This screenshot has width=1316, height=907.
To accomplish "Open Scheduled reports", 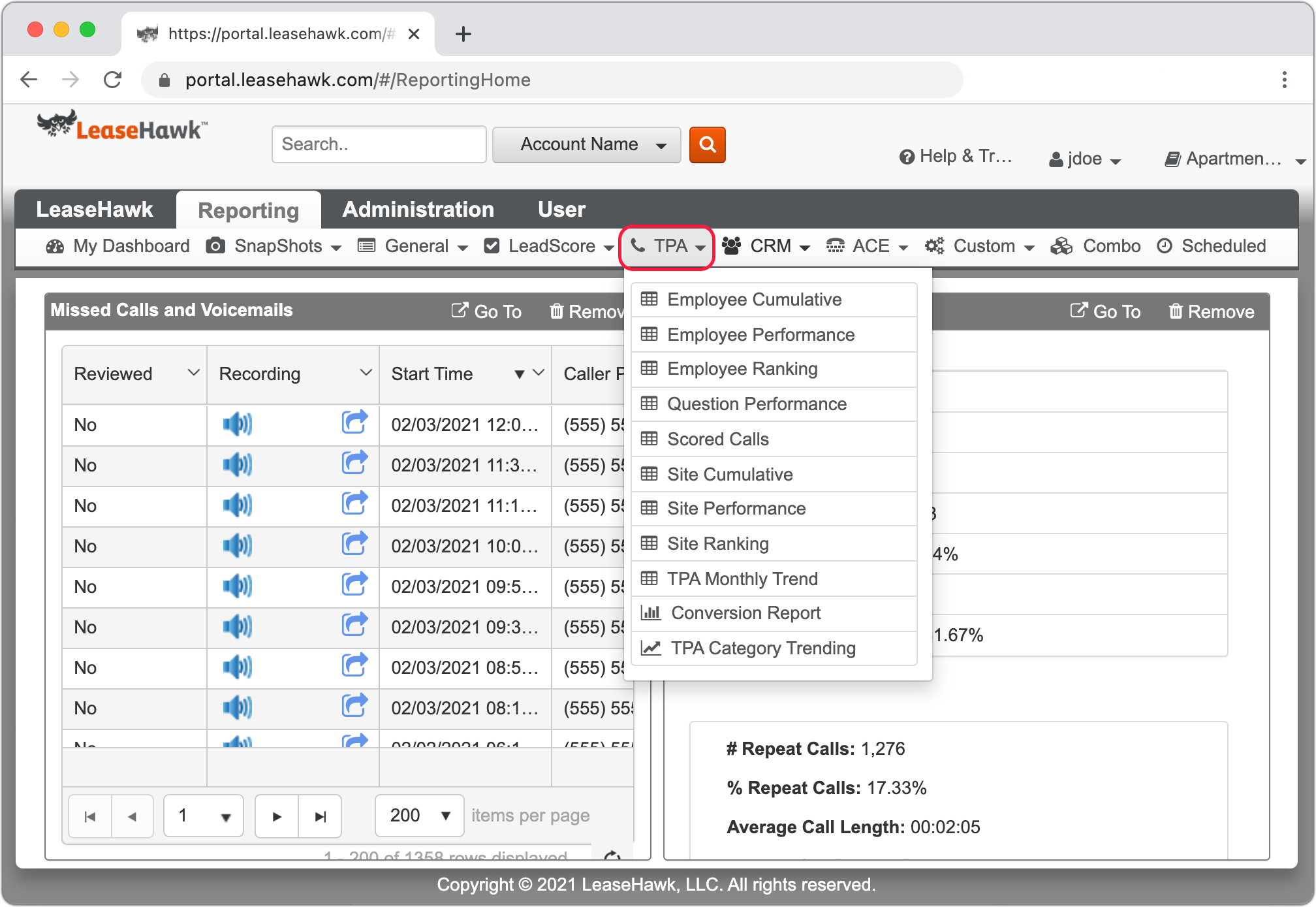I will pos(1212,246).
